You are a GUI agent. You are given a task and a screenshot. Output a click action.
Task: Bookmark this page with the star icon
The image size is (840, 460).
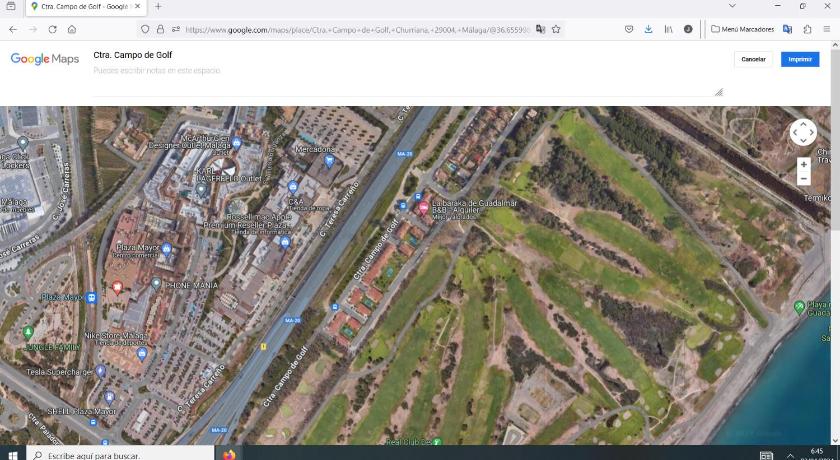(556, 29)
